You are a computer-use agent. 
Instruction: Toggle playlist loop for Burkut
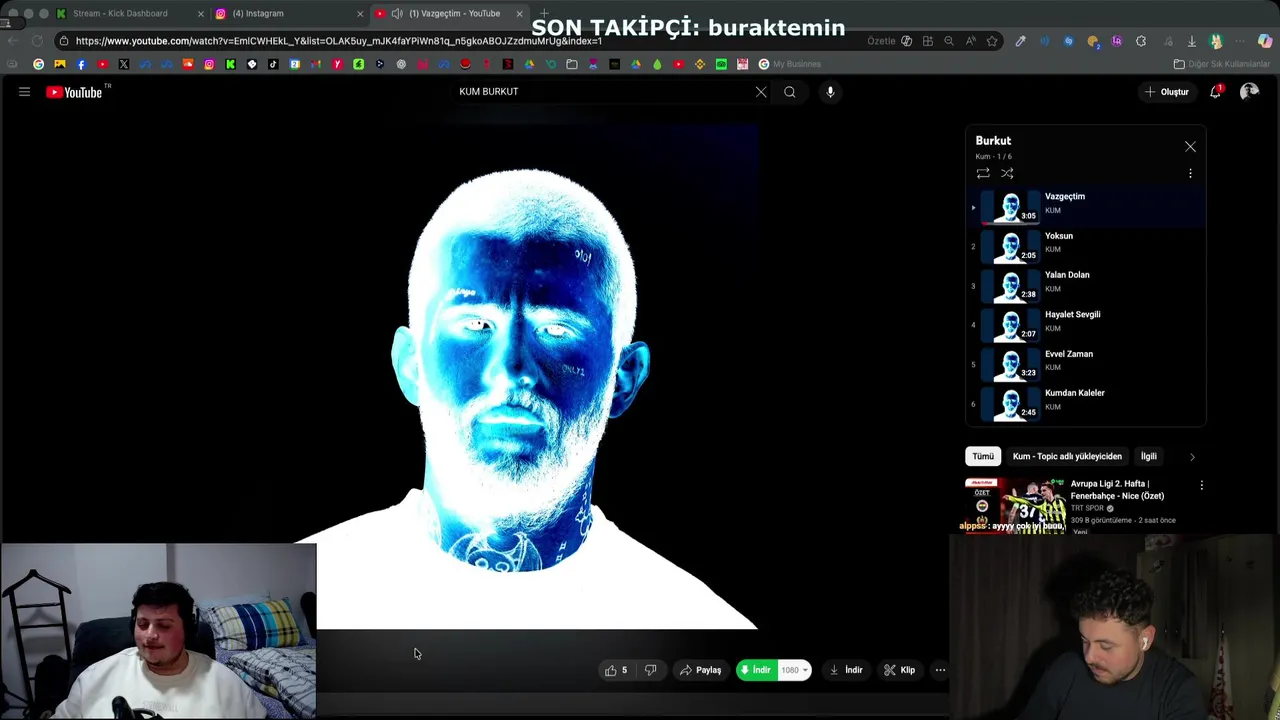(983, 173)
